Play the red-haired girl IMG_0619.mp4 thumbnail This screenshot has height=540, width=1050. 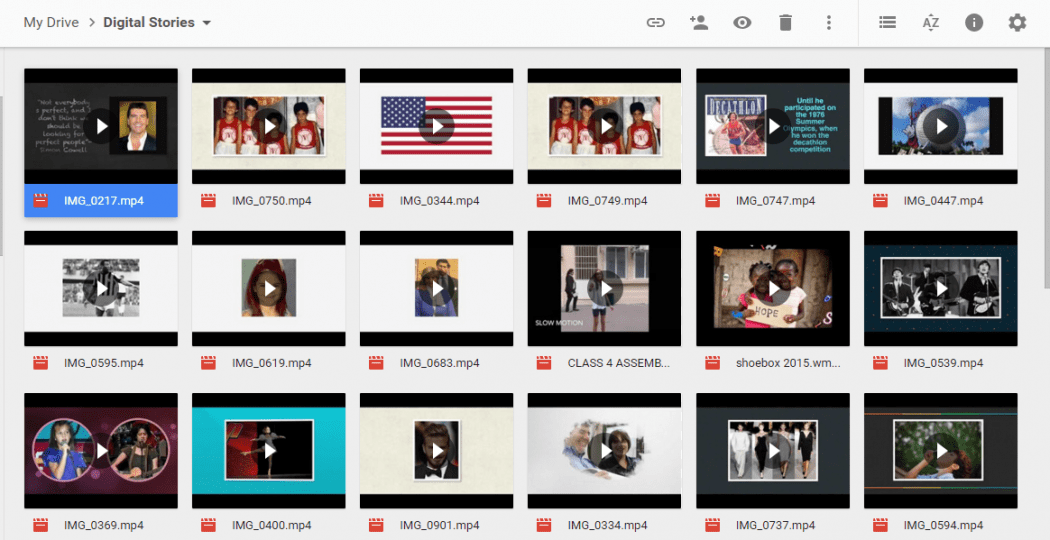pos(269,288)
